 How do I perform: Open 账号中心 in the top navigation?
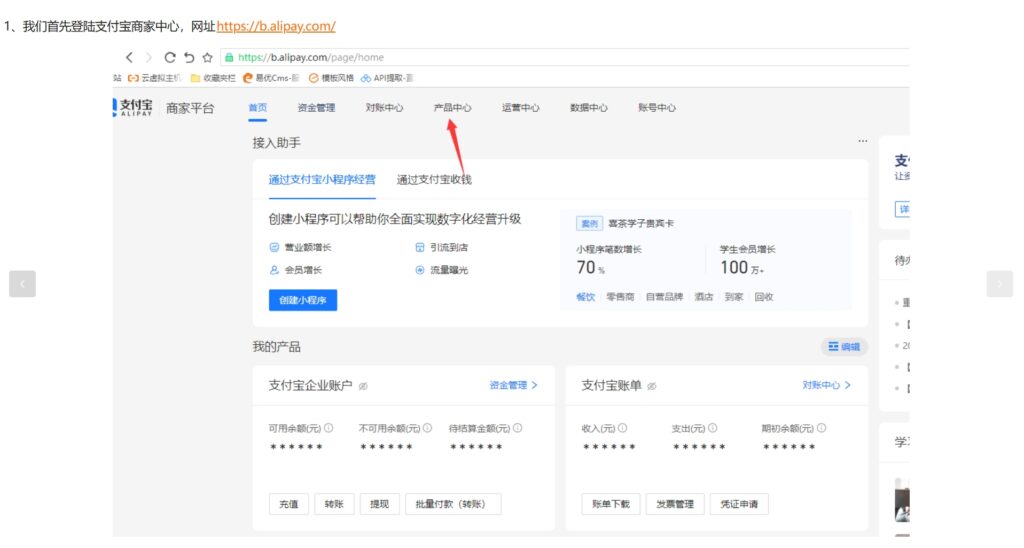pos(656,108)
